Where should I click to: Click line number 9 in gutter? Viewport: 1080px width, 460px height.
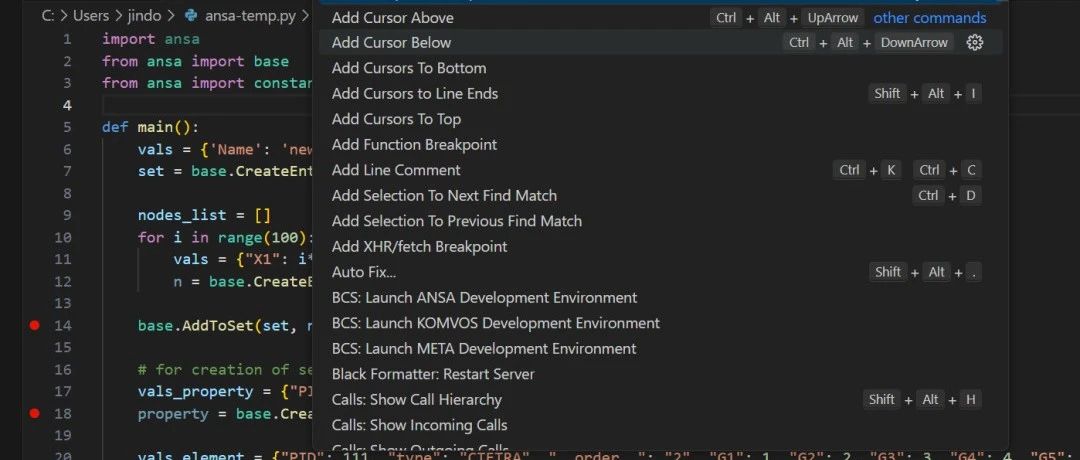(67, 216)
